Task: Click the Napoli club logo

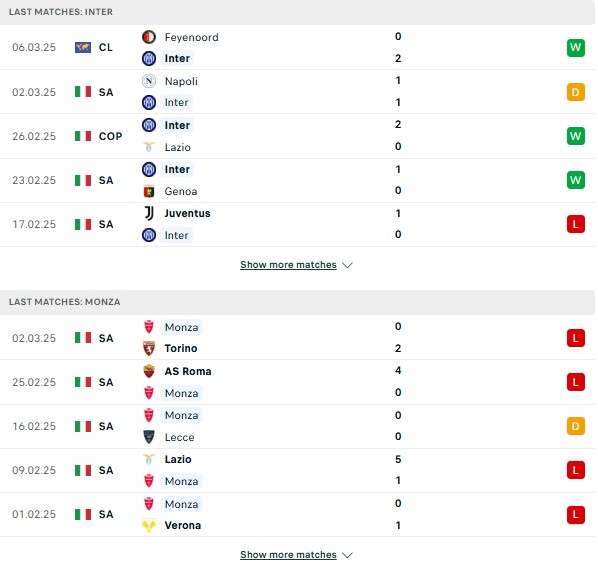Action: pos(149,81)
